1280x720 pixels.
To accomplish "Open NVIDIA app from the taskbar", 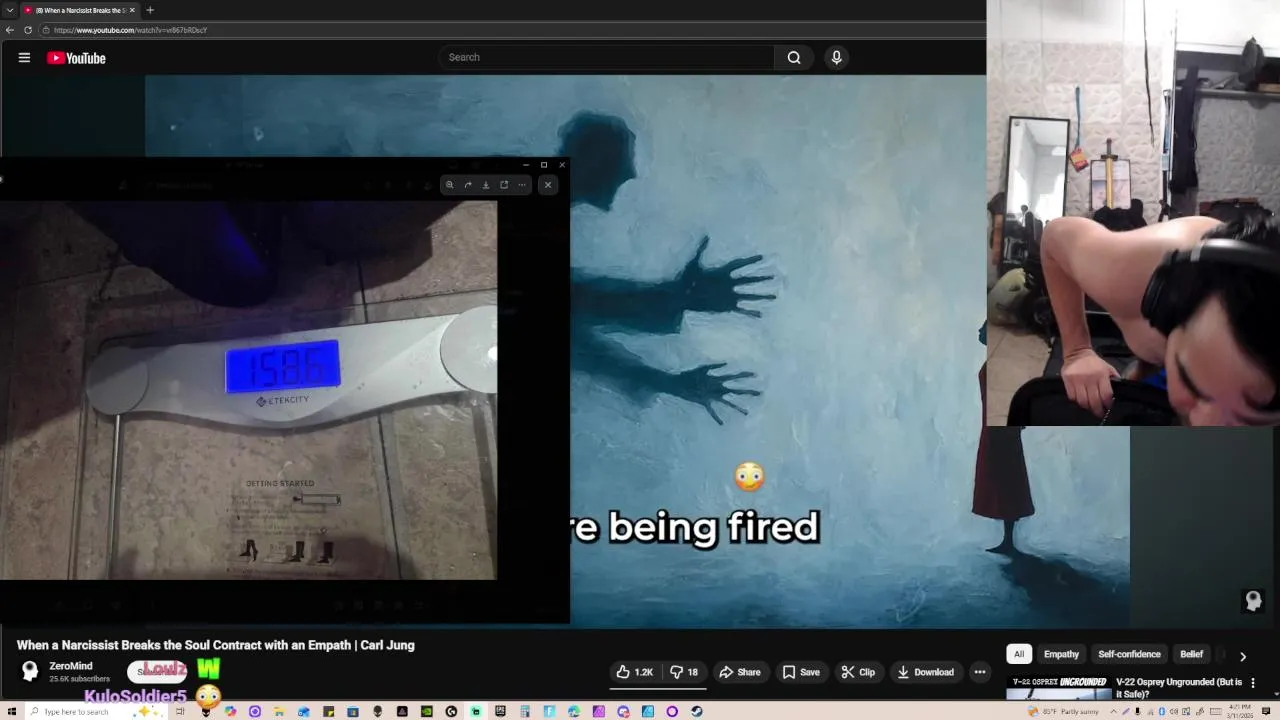I will pos(427,711).
